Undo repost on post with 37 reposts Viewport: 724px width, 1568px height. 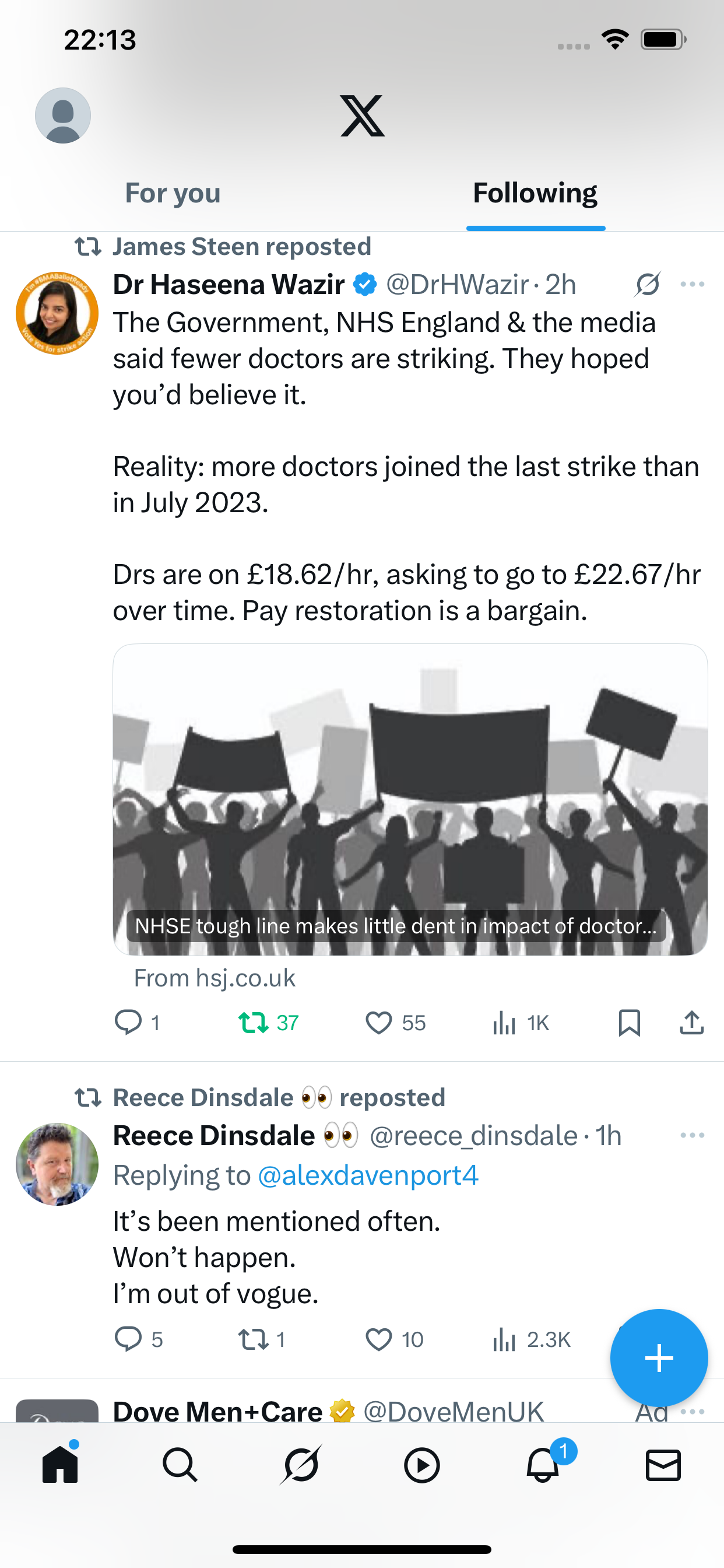(x=253, y=1023)
